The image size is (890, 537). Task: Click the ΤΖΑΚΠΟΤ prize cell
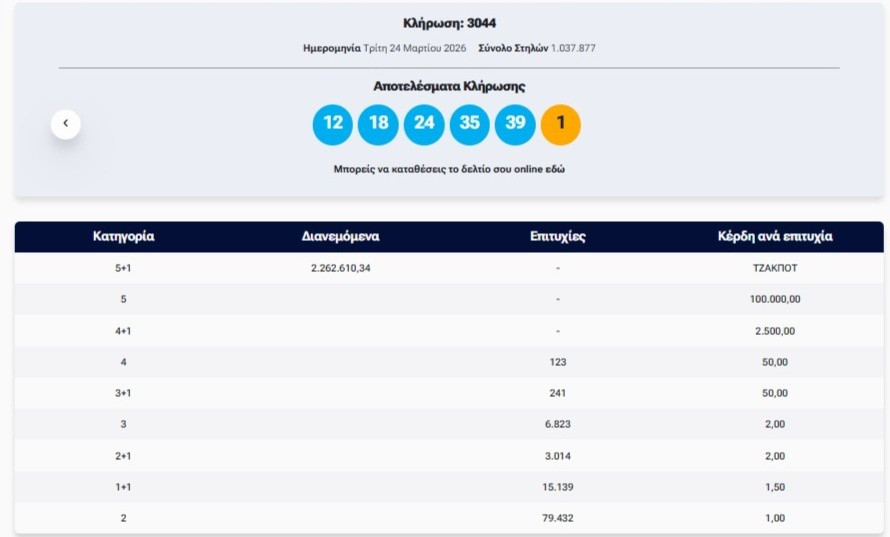point(774,268)
